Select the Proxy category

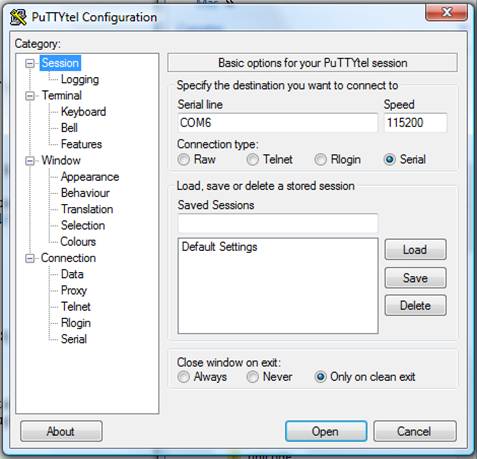(74, 290)
